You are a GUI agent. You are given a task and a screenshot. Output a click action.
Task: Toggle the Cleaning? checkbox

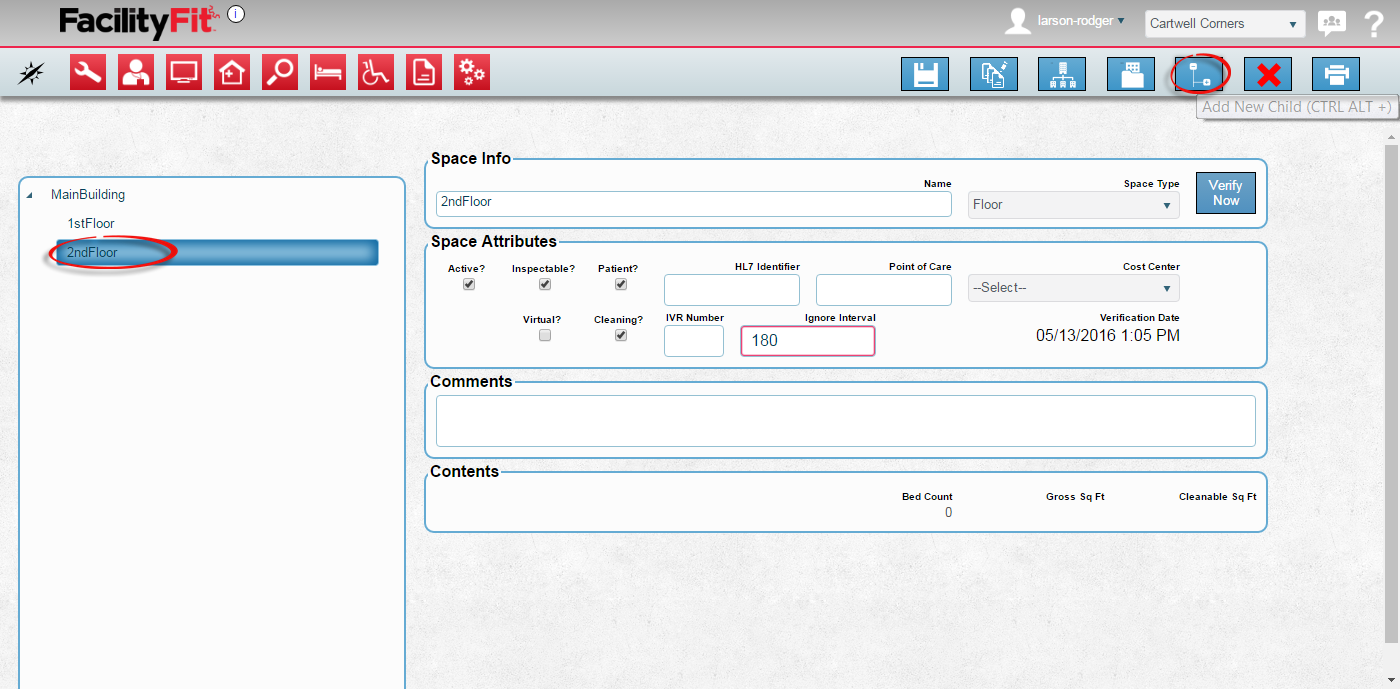(x=621, y=336)
